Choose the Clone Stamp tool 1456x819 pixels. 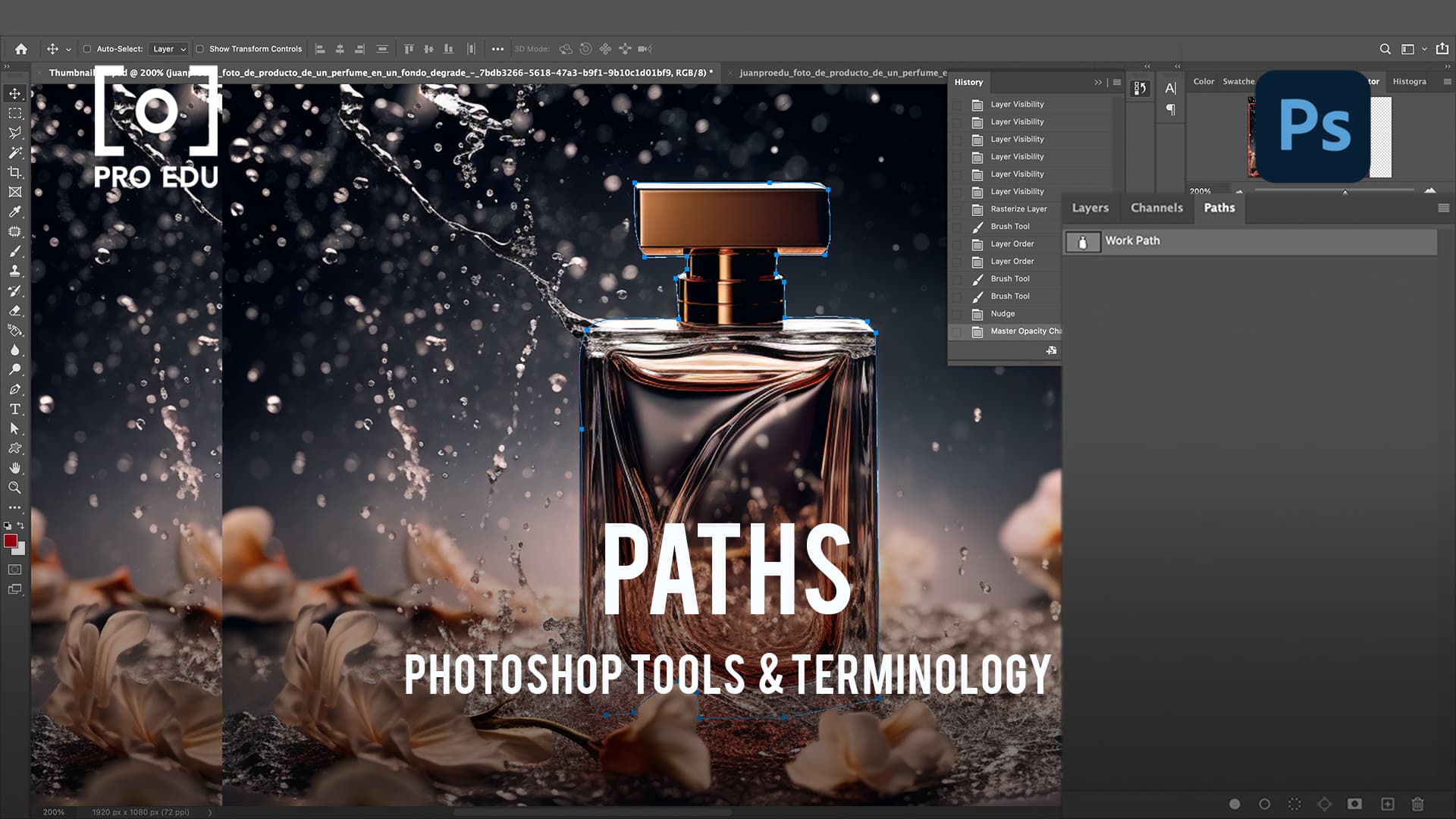pyautogui.click(x=14, y=271)
